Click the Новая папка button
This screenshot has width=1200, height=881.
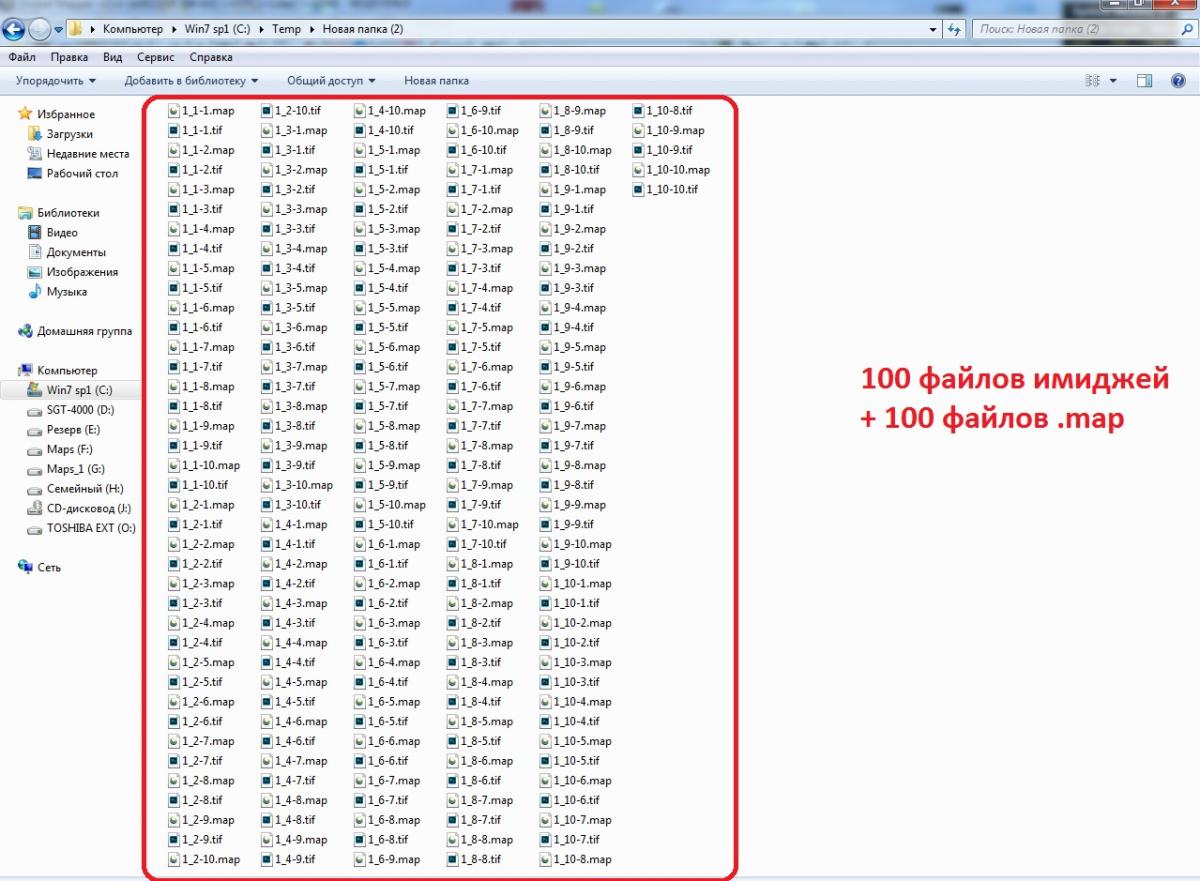click(x=436, y=81)
